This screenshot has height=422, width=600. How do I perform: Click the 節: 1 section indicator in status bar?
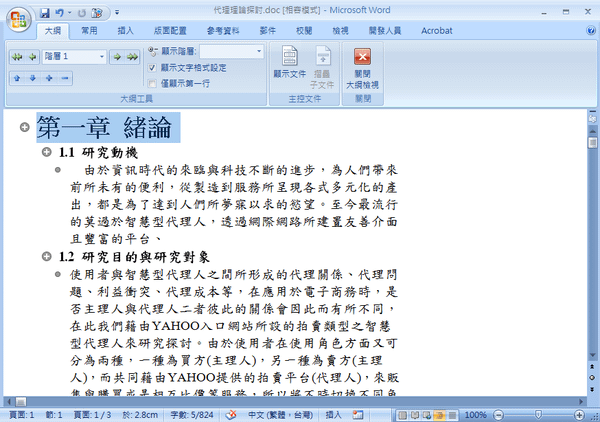coord(54,415)
